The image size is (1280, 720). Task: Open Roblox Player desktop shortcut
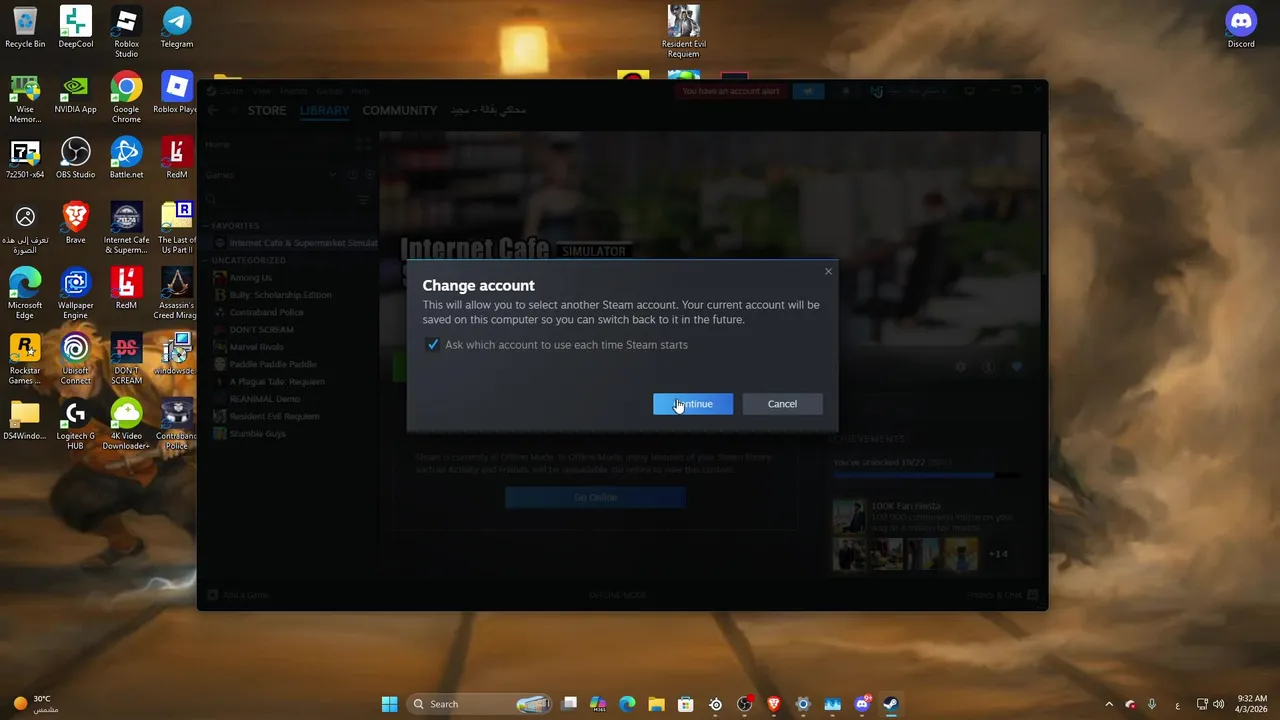pos(177,93)
